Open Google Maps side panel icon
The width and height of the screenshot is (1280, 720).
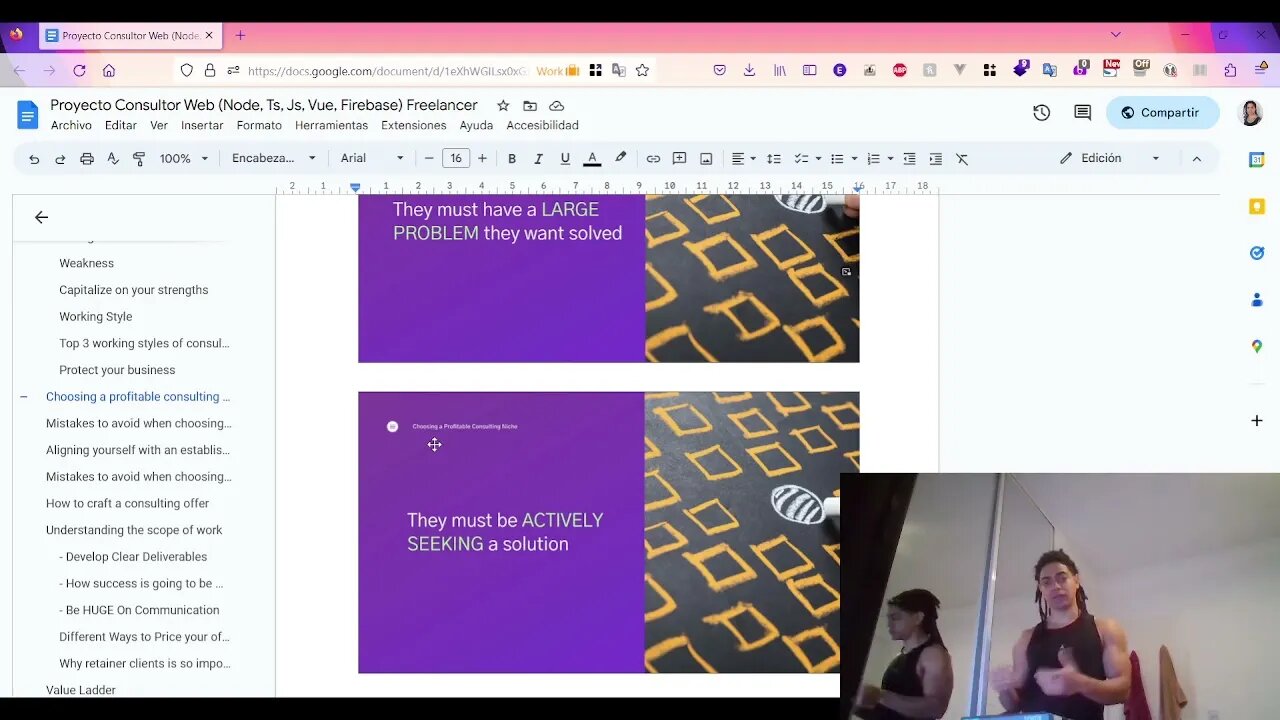point(1257,346)
